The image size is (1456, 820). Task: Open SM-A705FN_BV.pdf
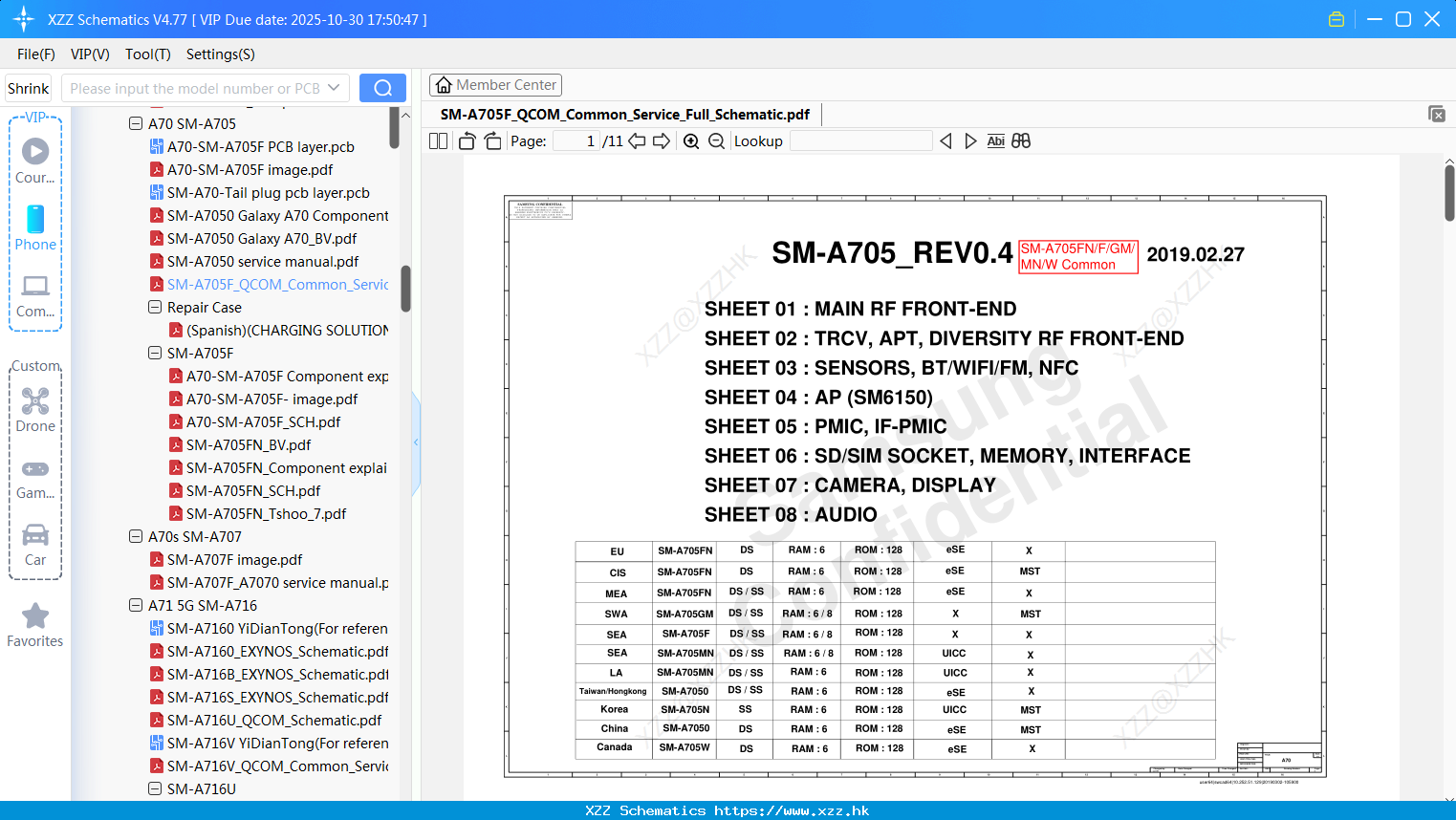coord(249,445)
